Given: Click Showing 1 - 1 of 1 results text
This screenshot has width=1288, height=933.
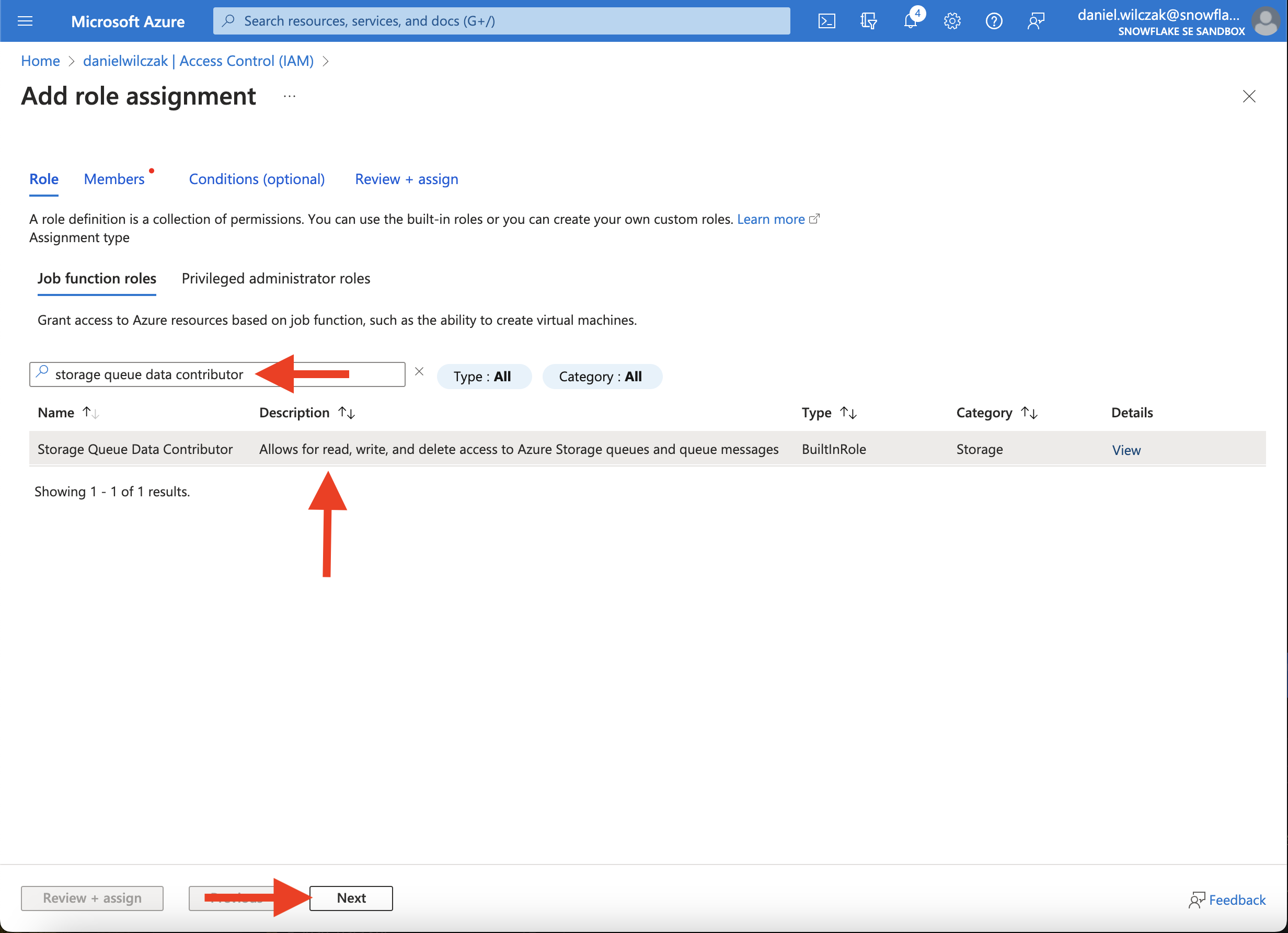Looking at the screenshot, I should [x=112, y=492].
